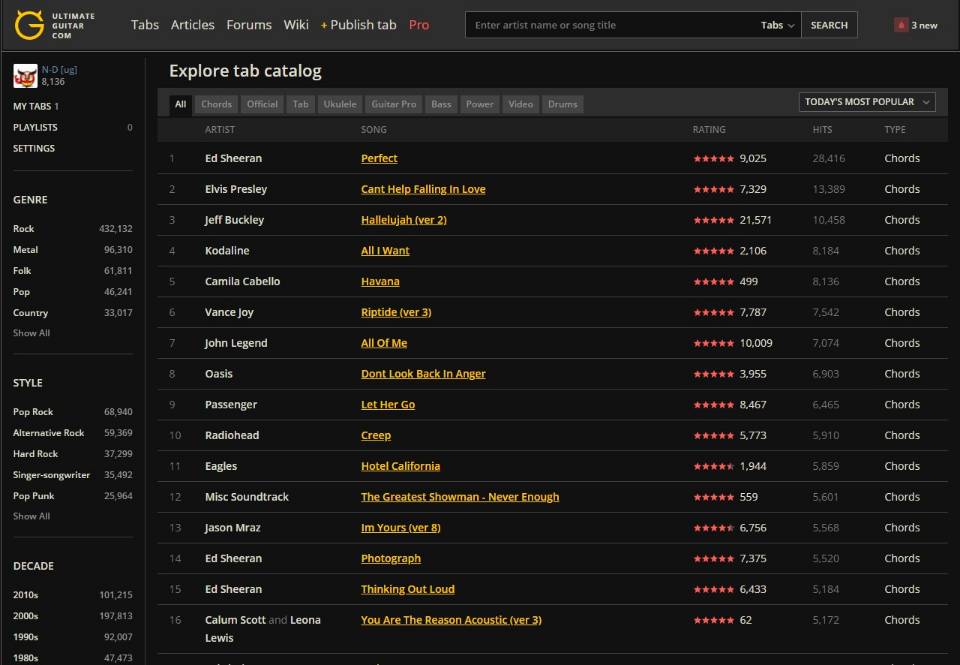This screenshot has width=960, height=665.
Task: Expand Show All under STYLE
Action: [30, 516]
